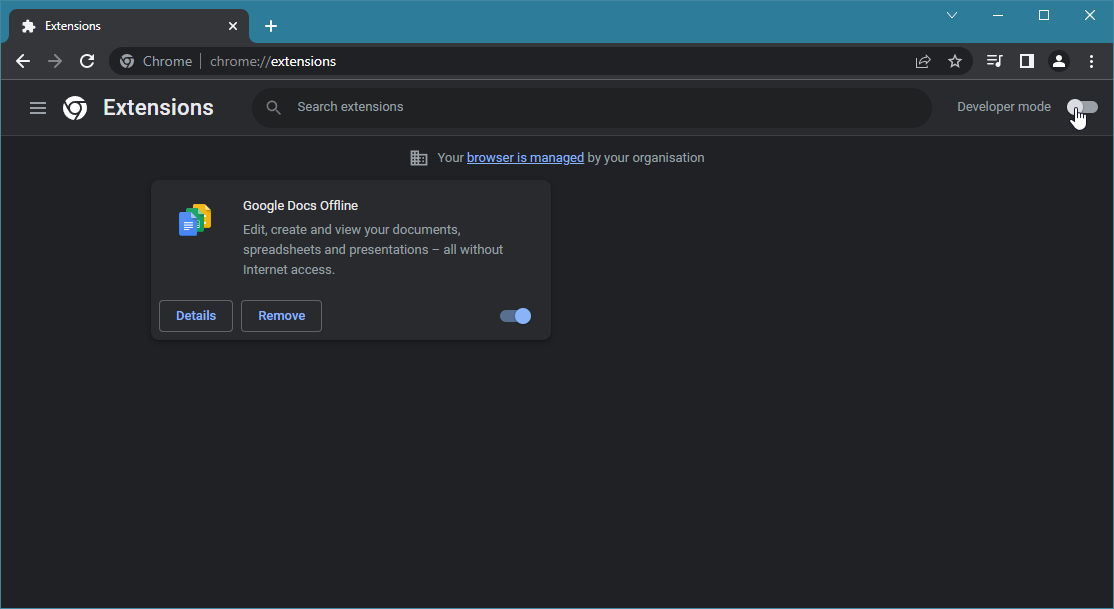Select the Extensions browser tab
The image size is (1114, 609).
coord(129,26)
